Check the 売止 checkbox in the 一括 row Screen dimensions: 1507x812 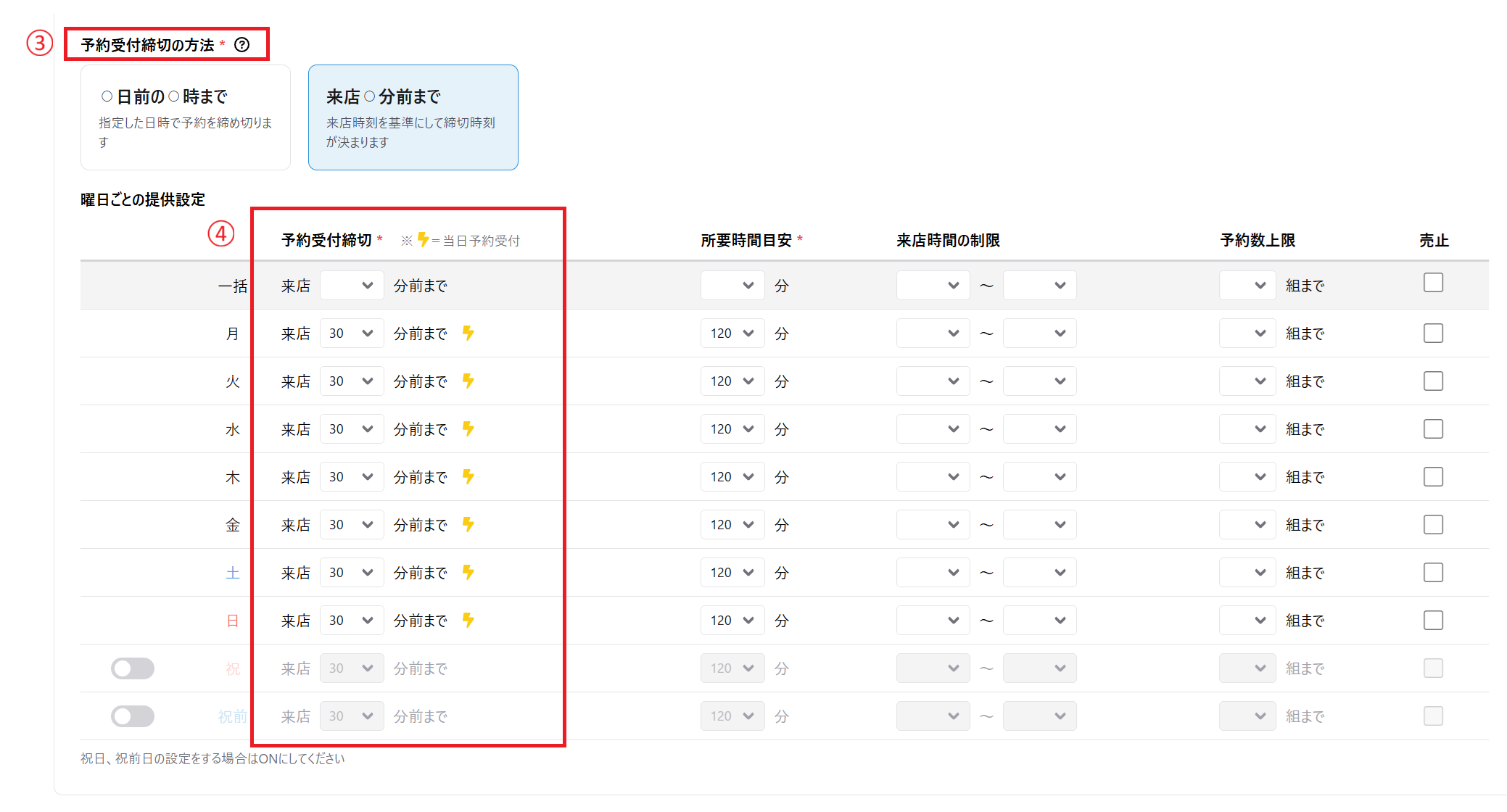[x=1433, y=283]
